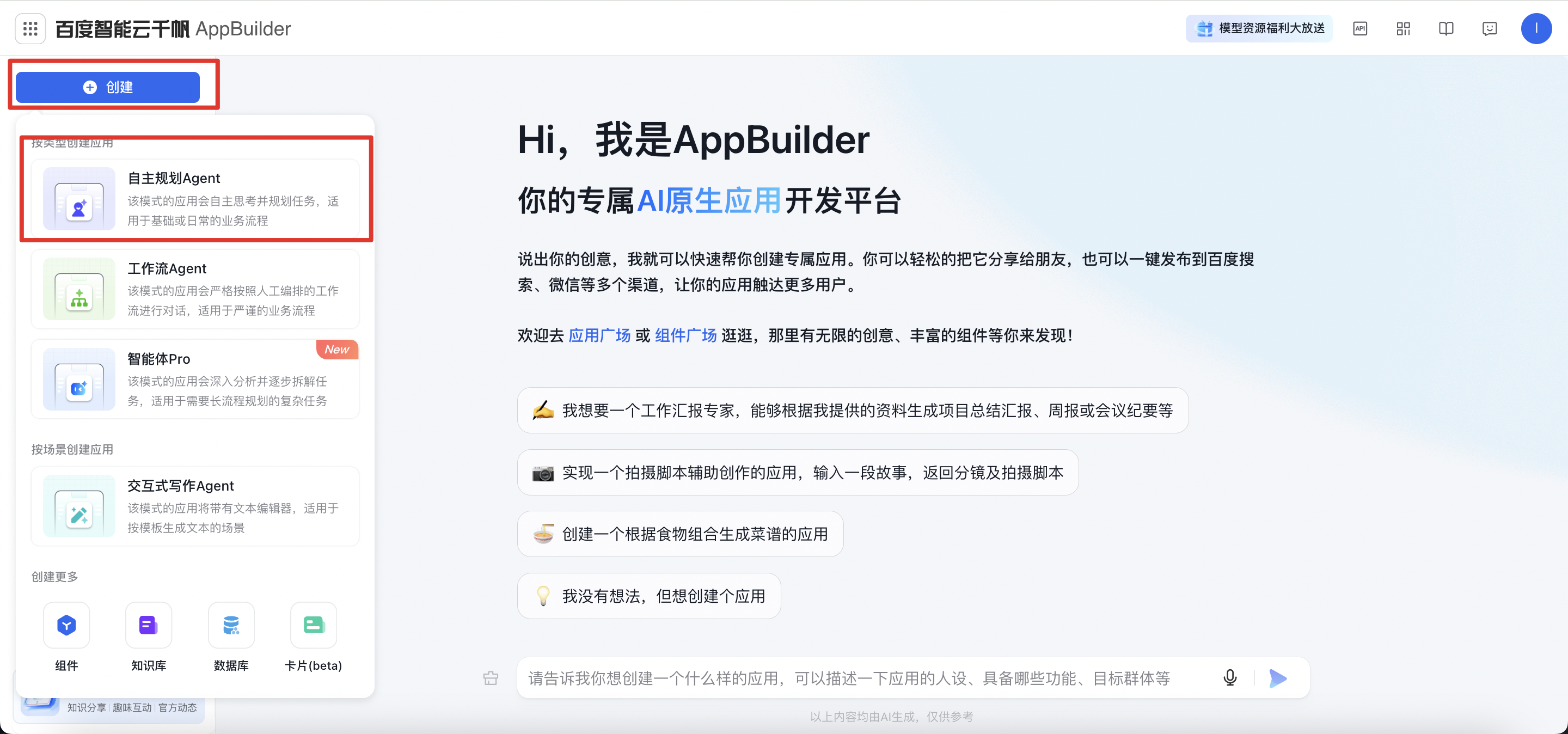Click the camera emoji icon
Screen dimensions: 1568x734
tap(543, 473)
